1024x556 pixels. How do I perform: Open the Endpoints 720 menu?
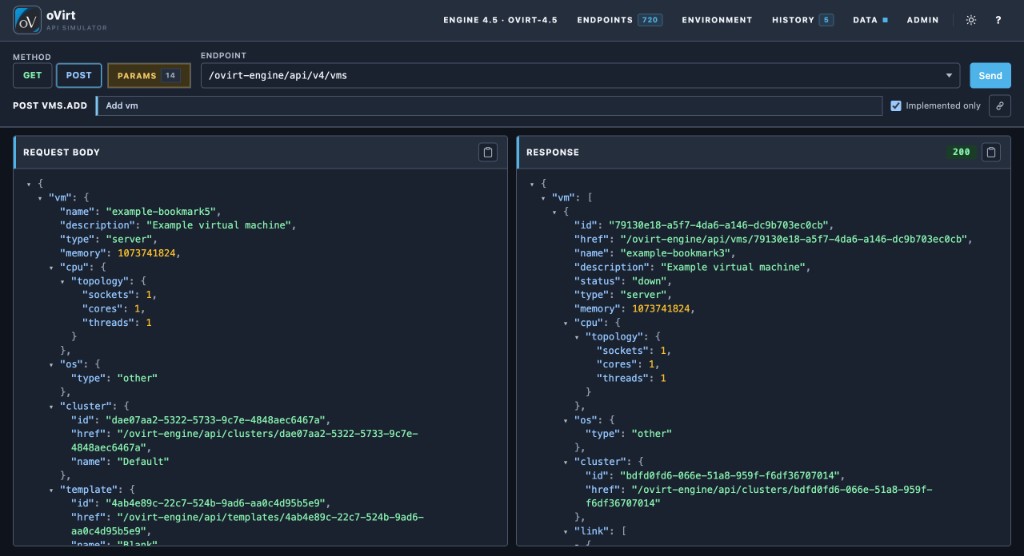coord(619,20)
